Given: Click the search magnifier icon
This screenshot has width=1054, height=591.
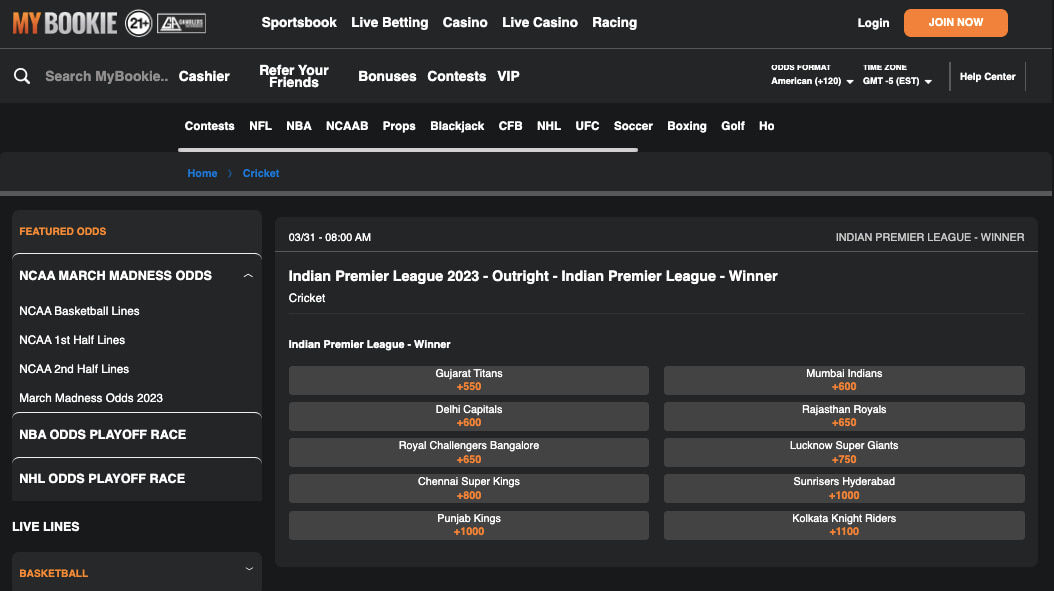Looking at the screenshot, I should pyautogui.click(x=22, y=76).
